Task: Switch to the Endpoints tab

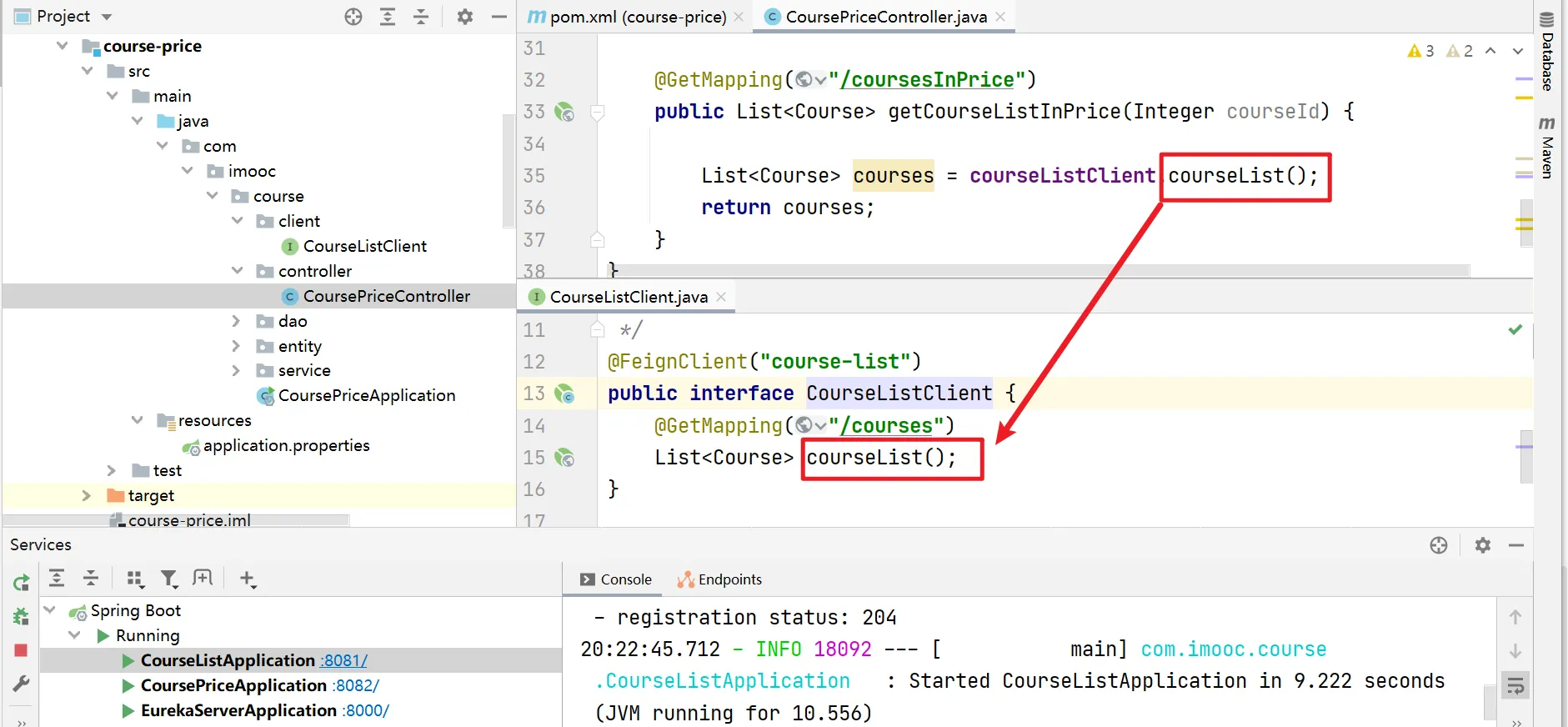Action: [720, 579]
